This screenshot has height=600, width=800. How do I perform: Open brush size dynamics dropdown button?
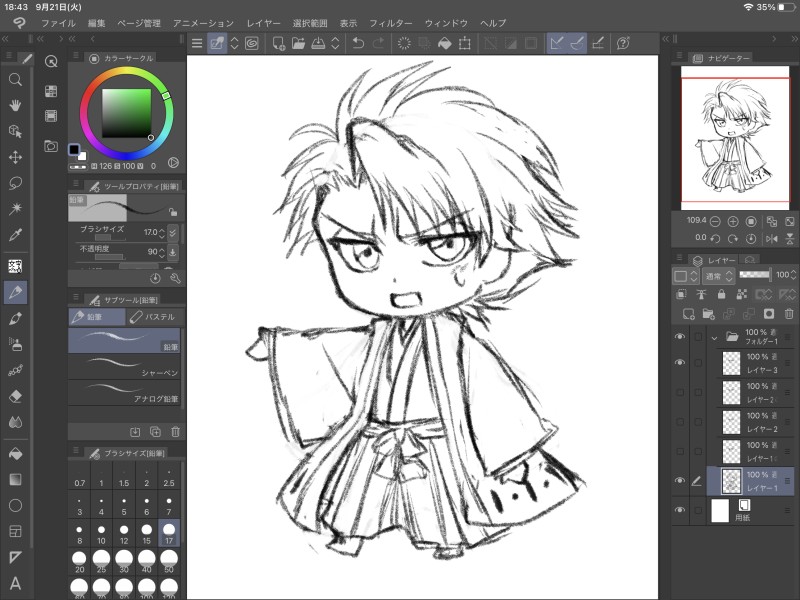coord(173,233)
